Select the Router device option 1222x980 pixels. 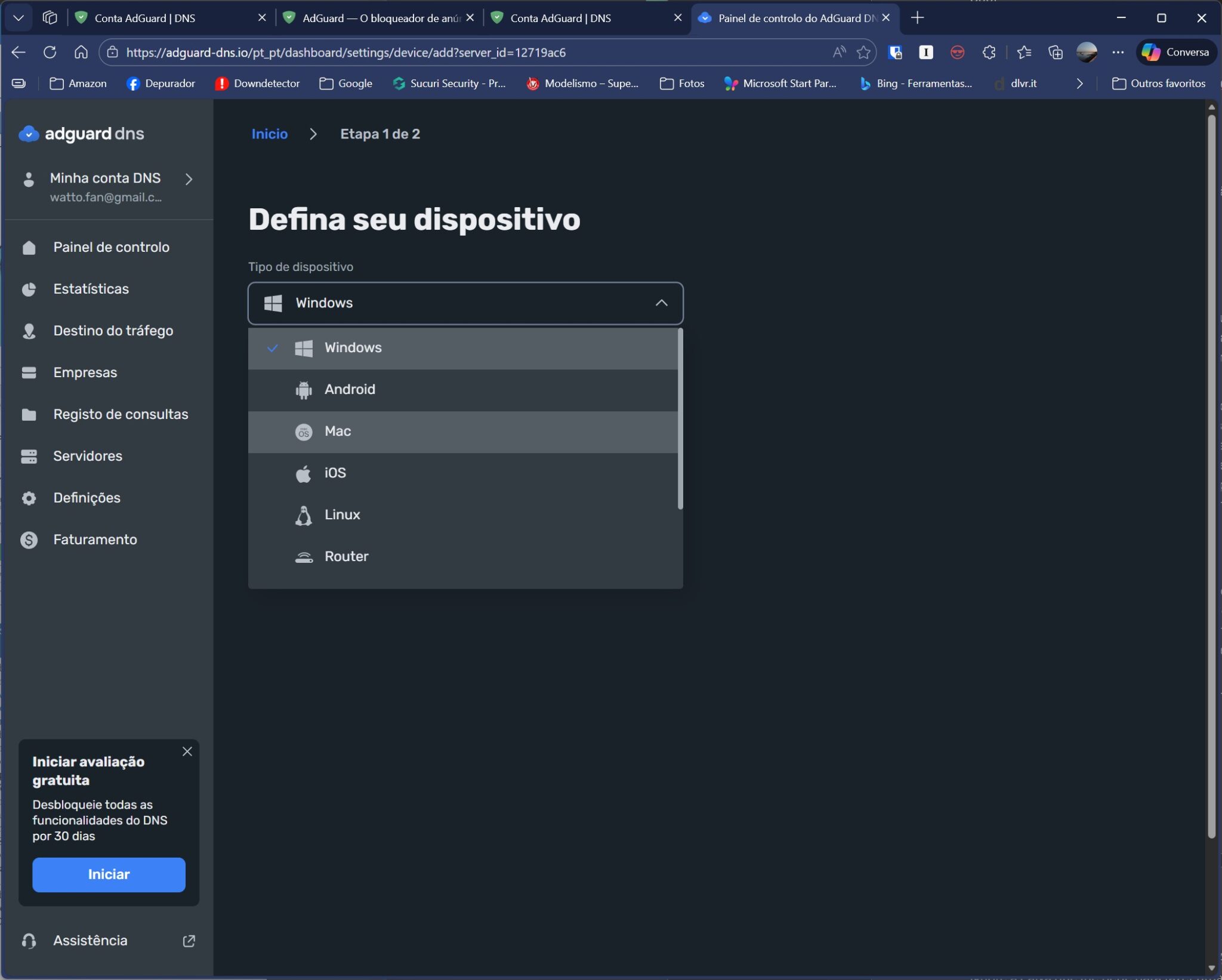coord(346,557)
